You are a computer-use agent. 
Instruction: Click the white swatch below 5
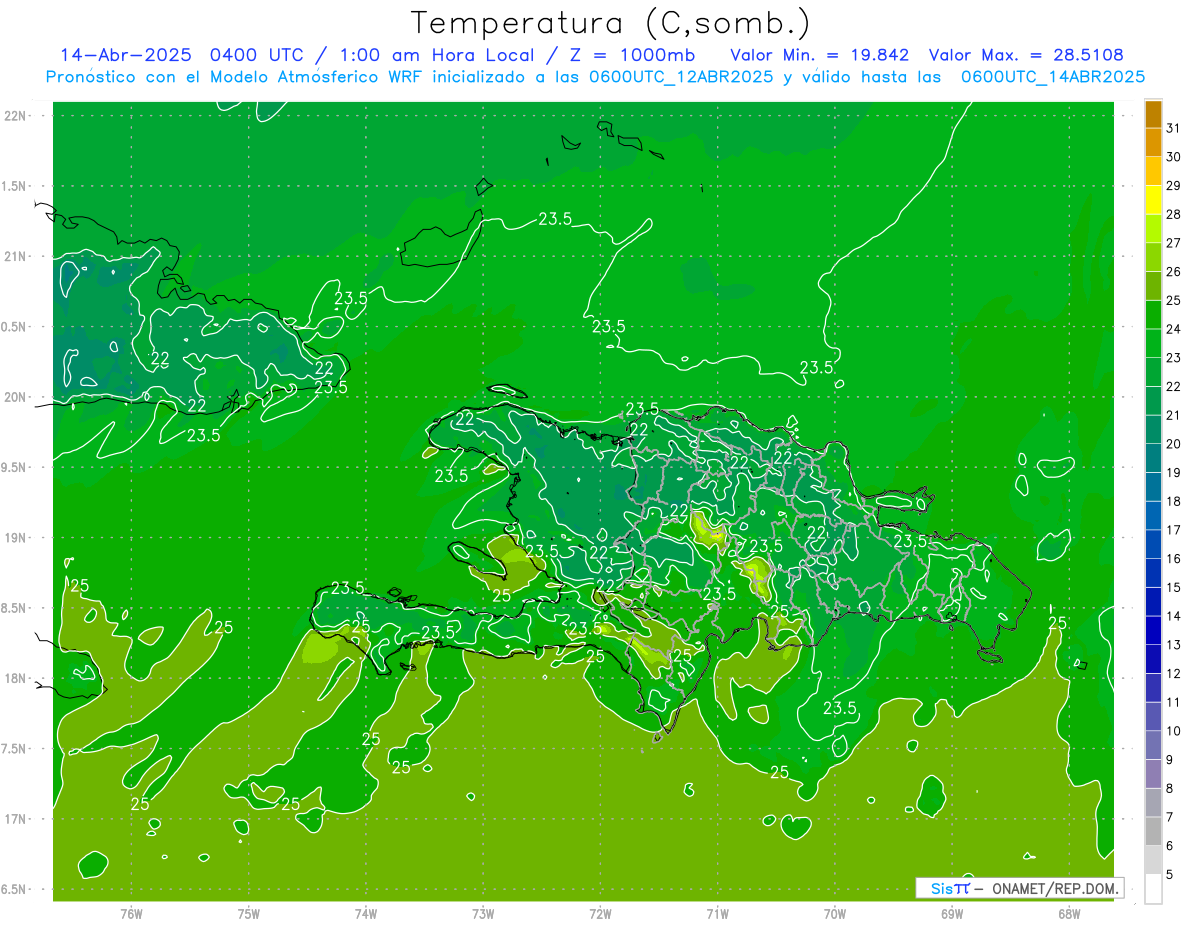pyautogui.click(x=1153, y=888)
